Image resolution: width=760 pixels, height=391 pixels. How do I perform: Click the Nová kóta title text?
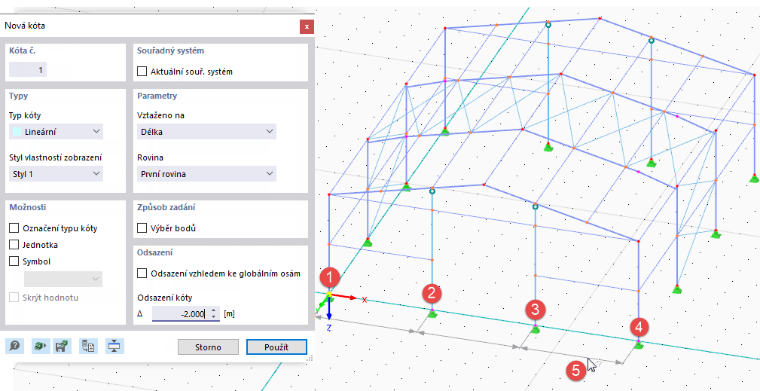(25, 26)
